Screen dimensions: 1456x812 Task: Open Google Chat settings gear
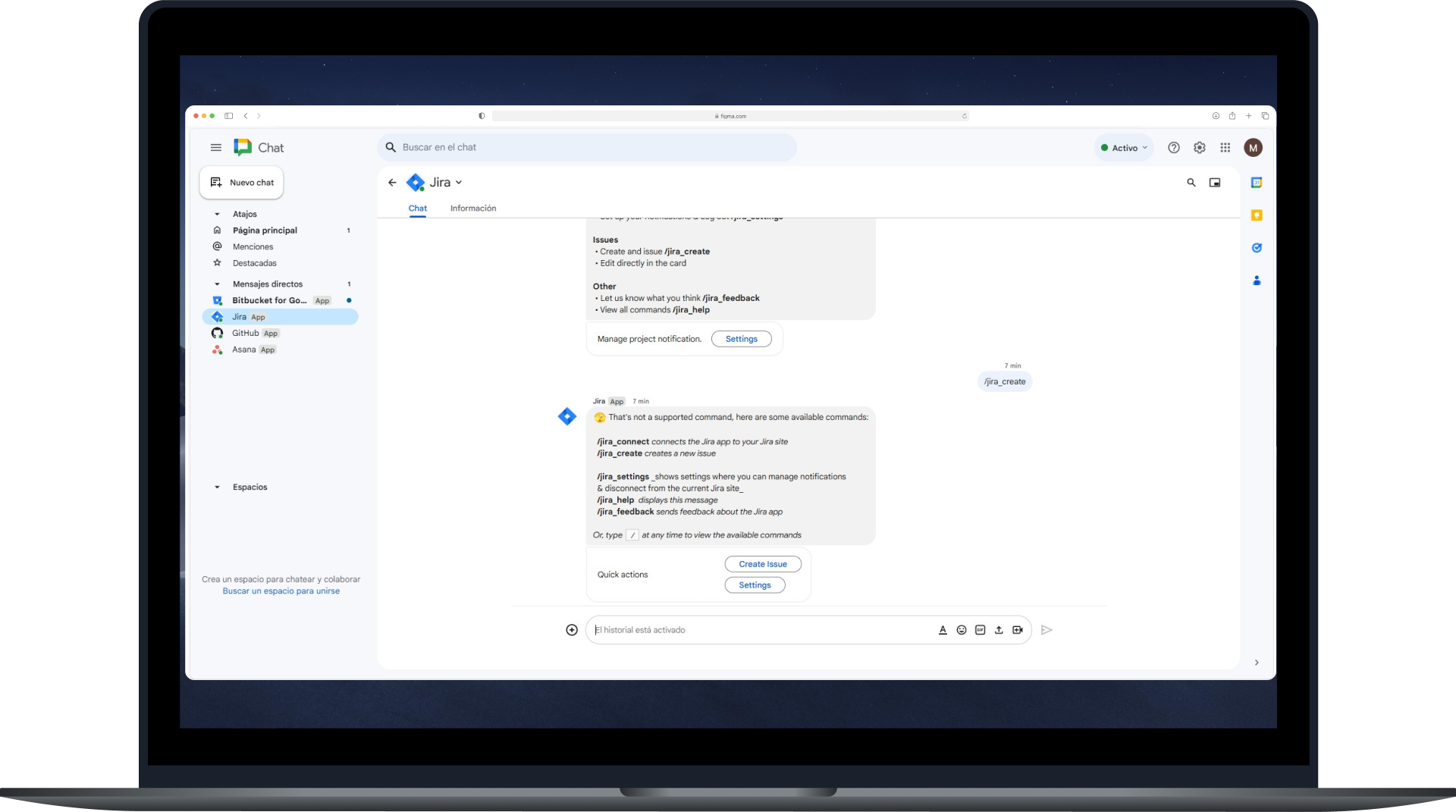point(1200,148)
